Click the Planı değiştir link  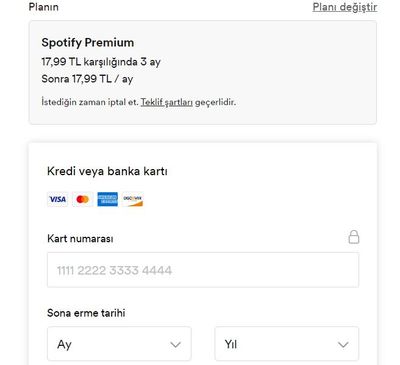345,7
